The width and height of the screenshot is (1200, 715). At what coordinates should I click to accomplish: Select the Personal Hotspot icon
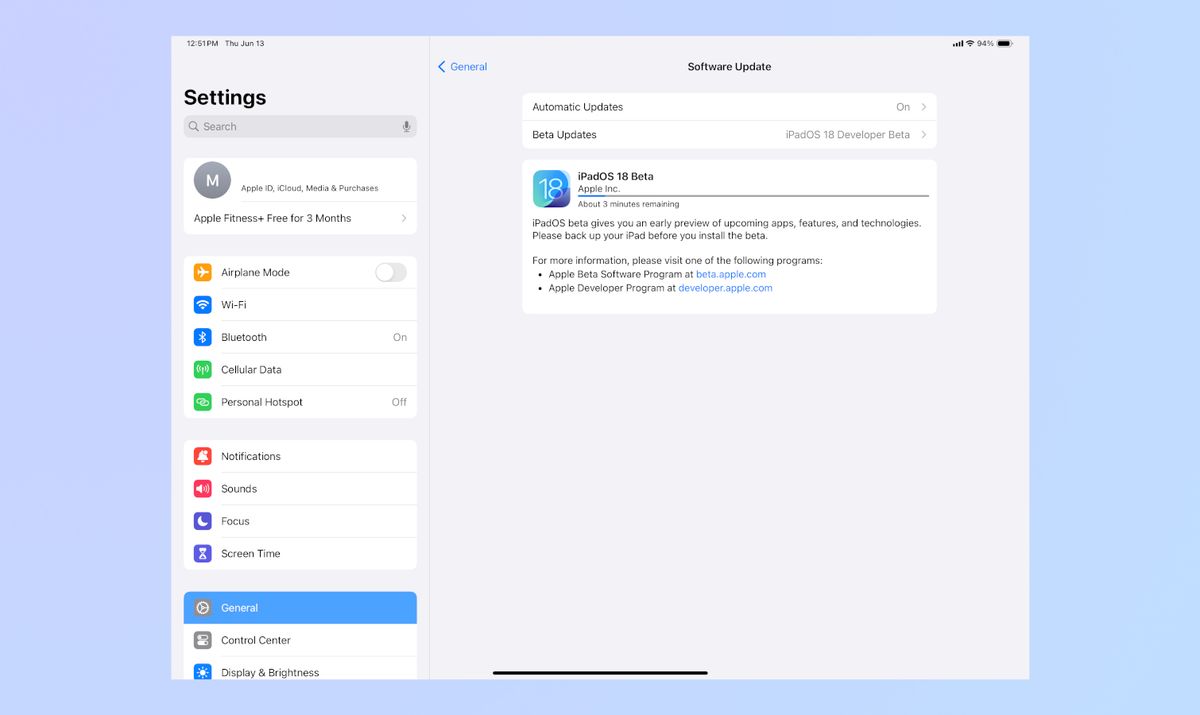[x=203, y=401]
